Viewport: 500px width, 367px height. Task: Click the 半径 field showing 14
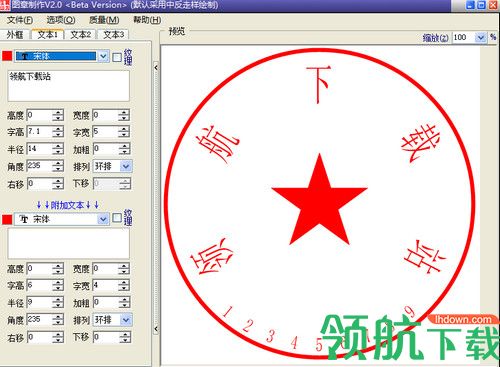point(39,149)
